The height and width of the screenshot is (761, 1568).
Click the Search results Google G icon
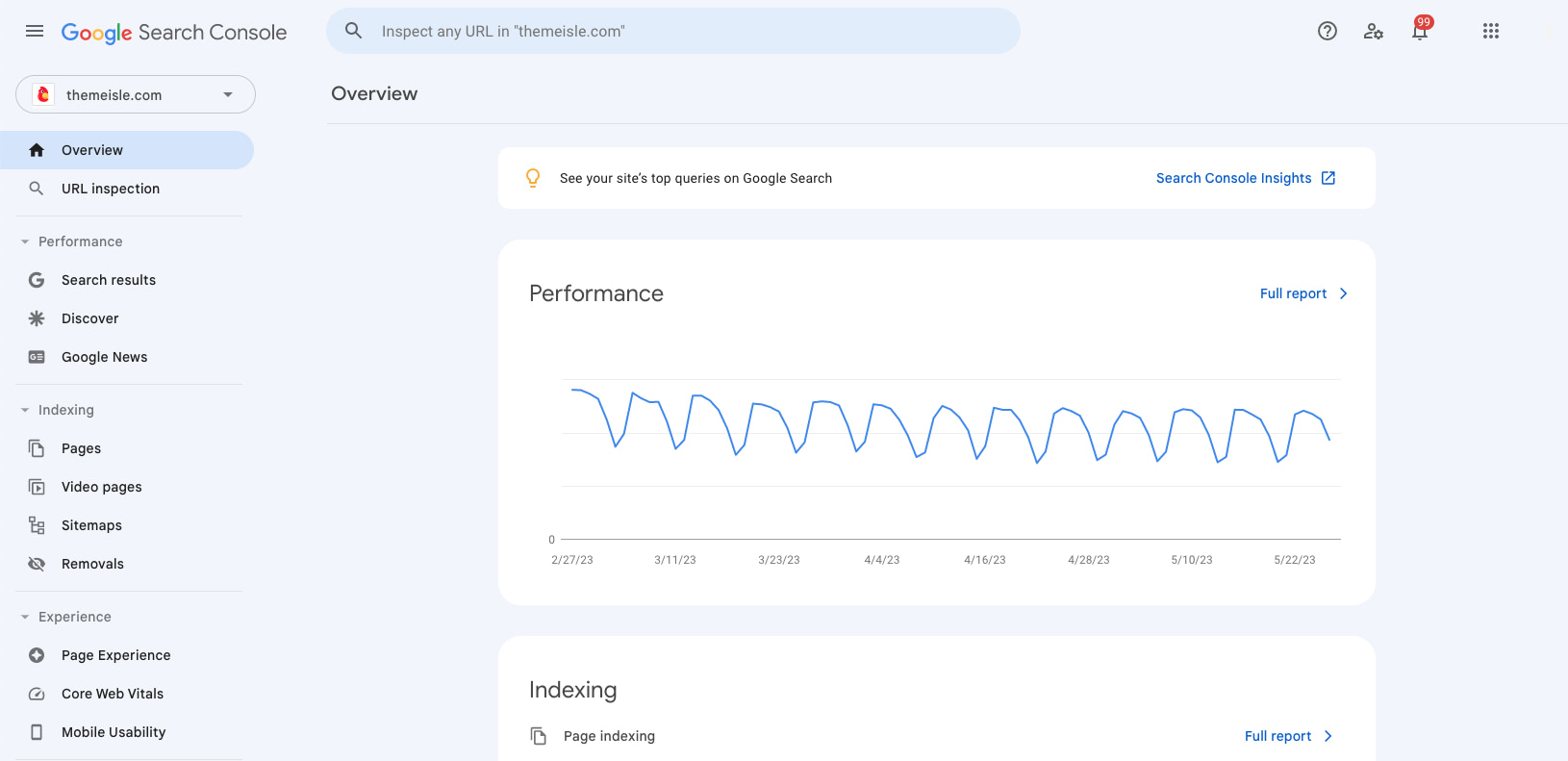pos(37,280)
